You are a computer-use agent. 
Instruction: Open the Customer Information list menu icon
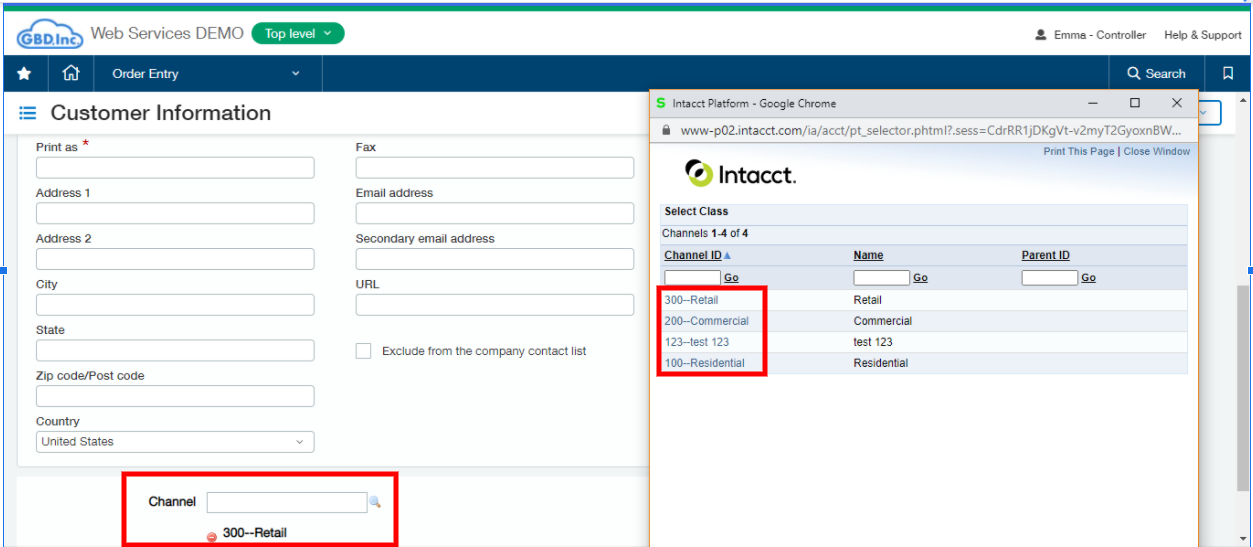coord(28,113)
